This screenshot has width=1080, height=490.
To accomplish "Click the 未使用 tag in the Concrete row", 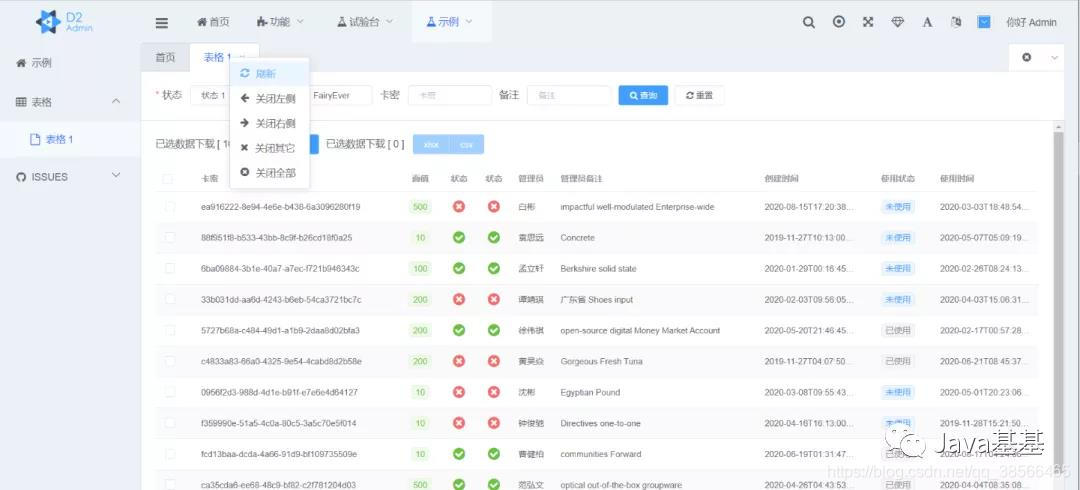I will [897, 237].
